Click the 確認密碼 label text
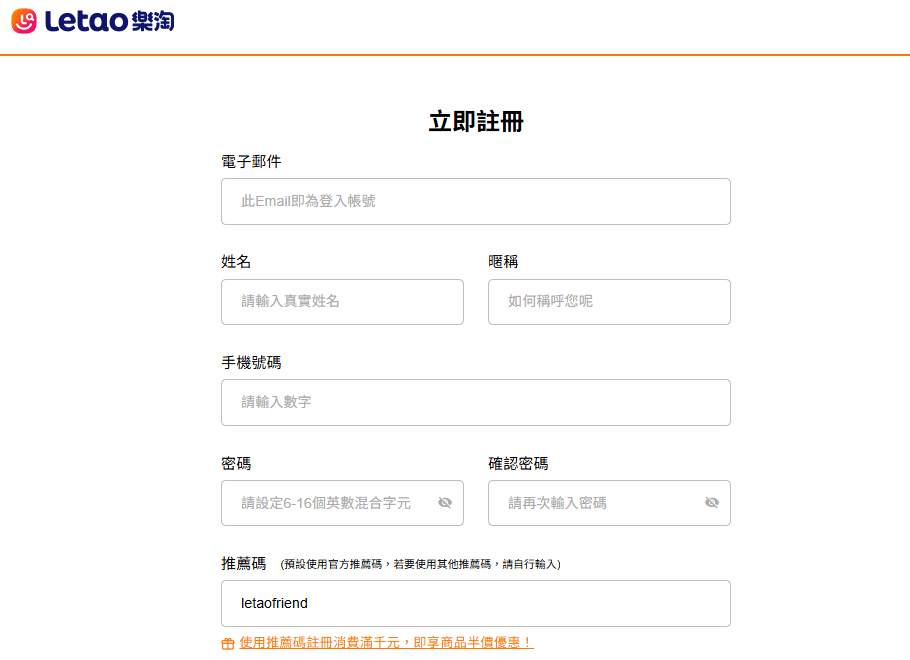Screen dimensions: 910x660 (x=518, y=463)
